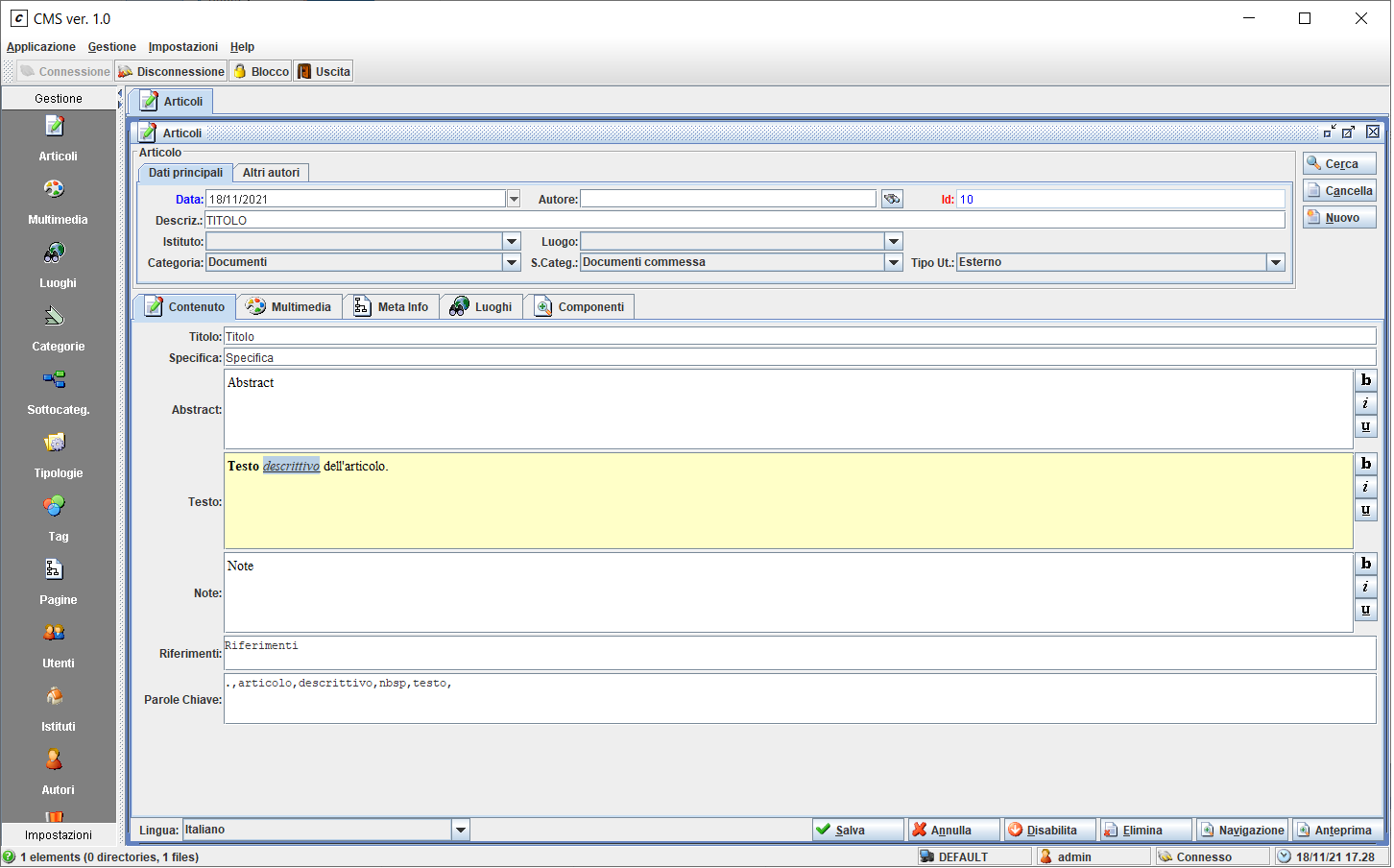
Task: Switch to the Altri autori tab
Action: pyautogui.click(x=271, y=173)
